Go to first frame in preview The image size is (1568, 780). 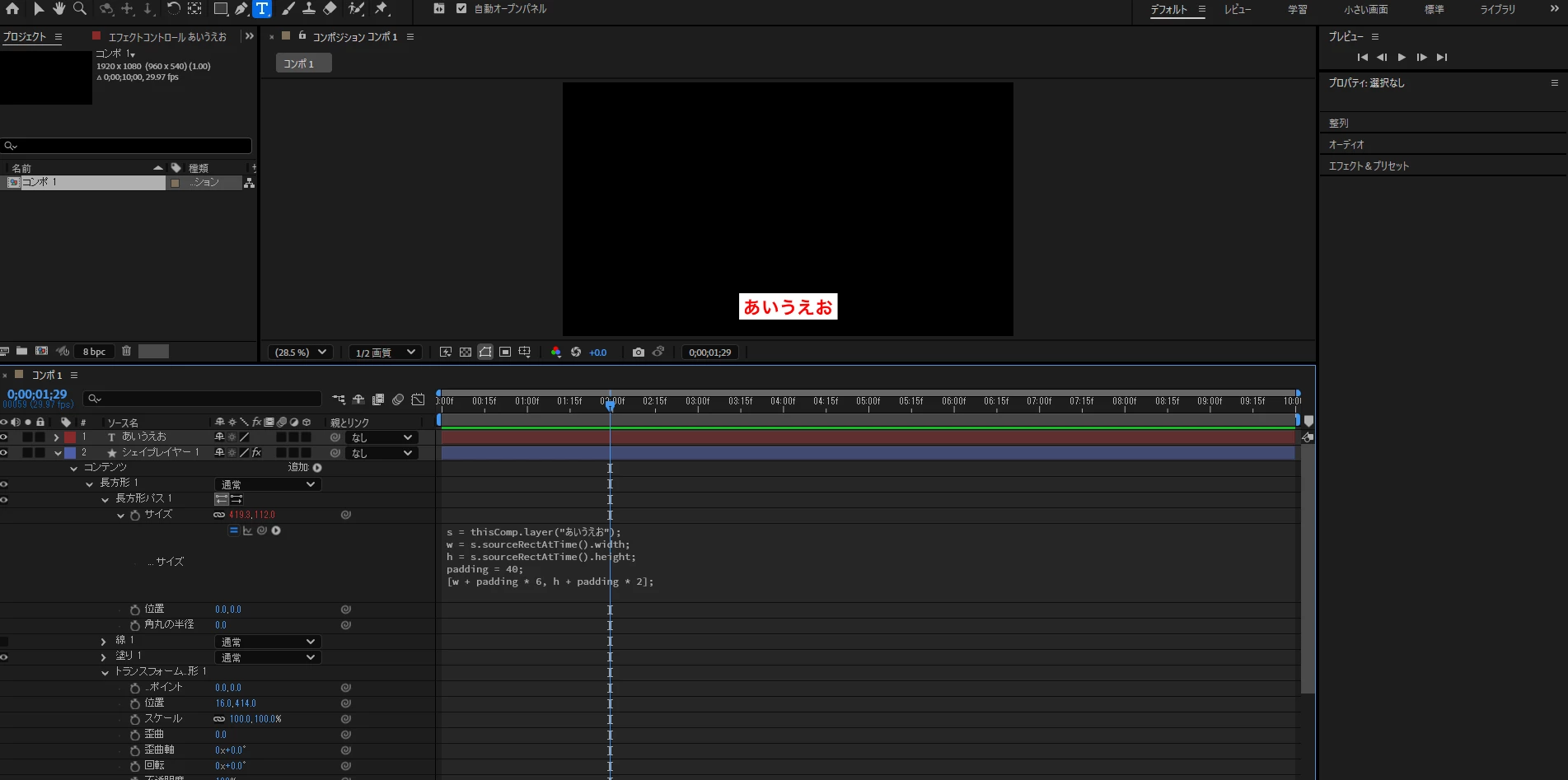(x=1362, y=57)
